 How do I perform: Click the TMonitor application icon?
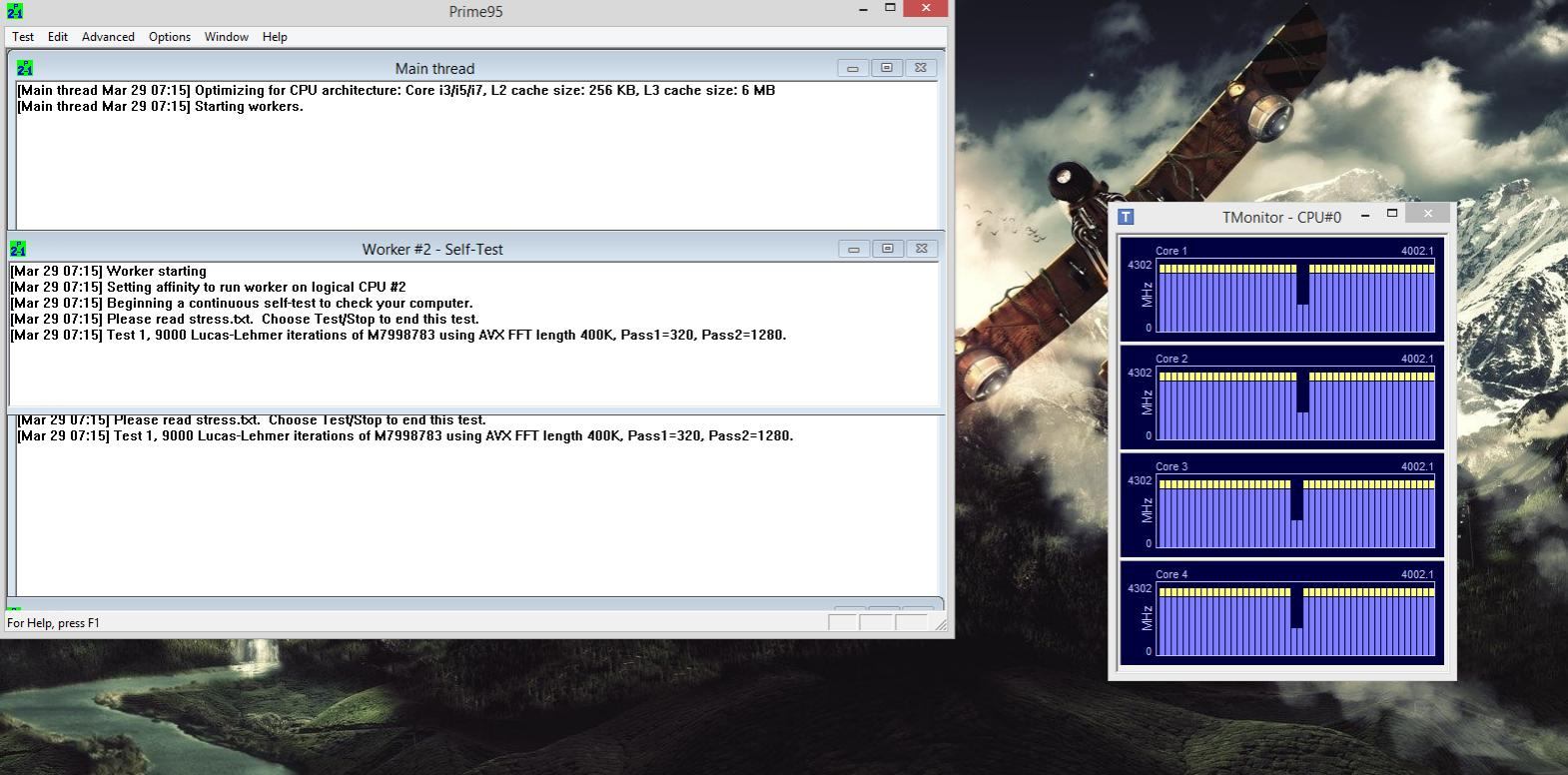point(1126,217)
